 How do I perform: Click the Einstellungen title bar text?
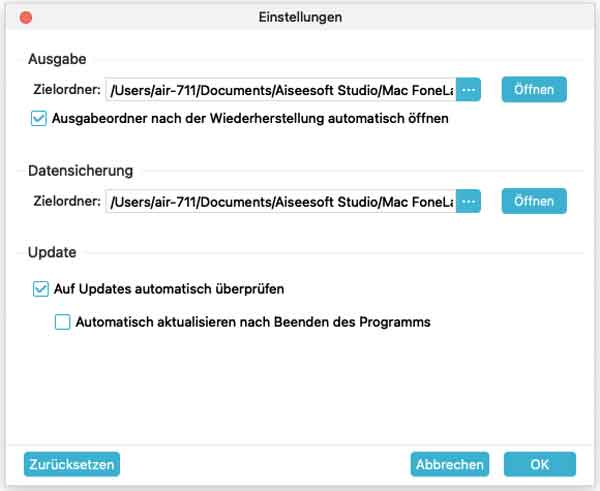pos(300,17)
